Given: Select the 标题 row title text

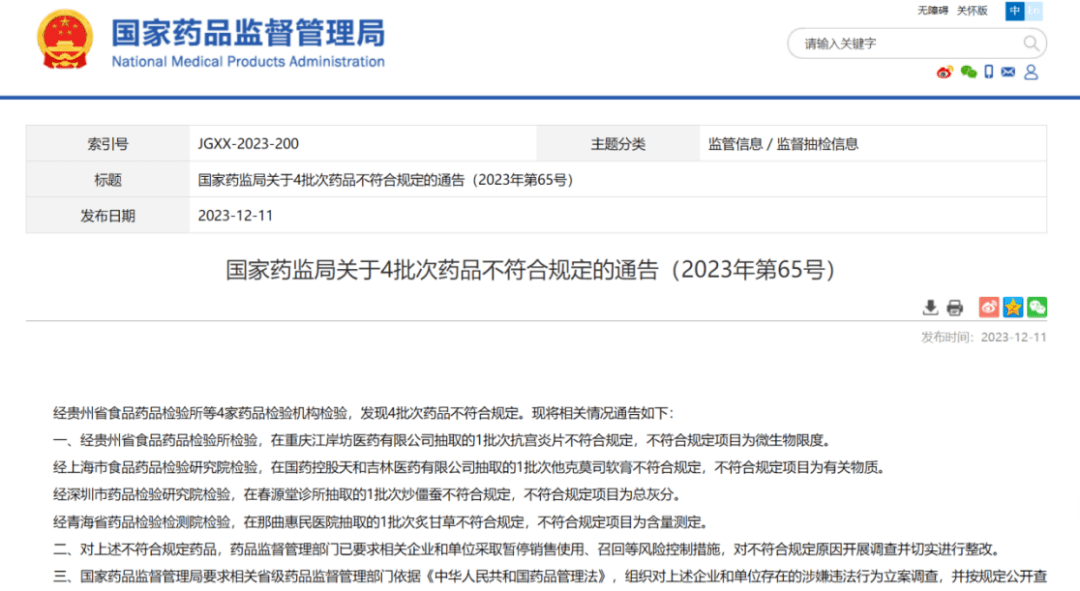Looking at the screenshot, I should click(385, 180).
